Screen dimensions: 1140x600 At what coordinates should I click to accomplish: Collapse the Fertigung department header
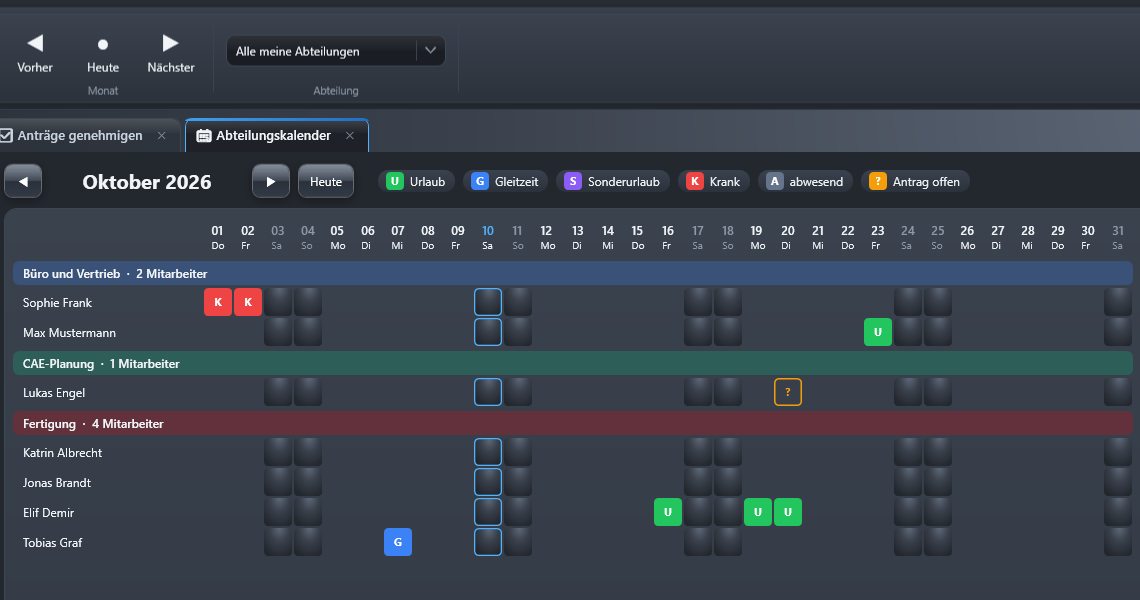pyautogui.click(x=572, y=423)
